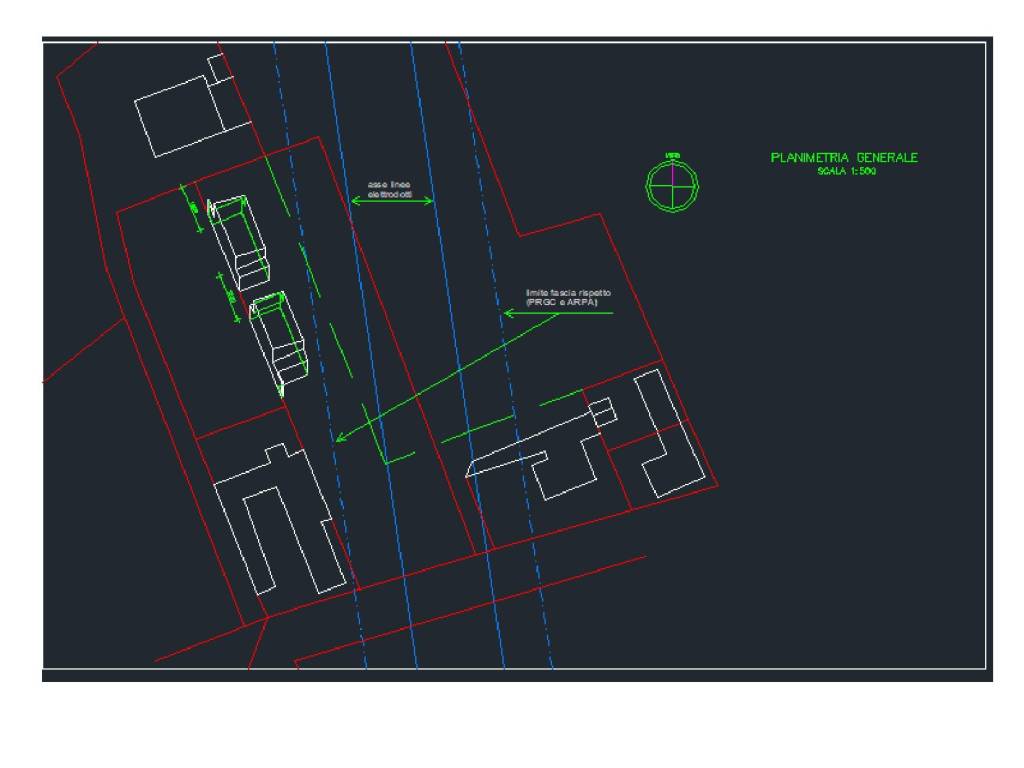Select the 'limite fascia rispetto (PRGC e ARPA)' label
Image resolution: width=1024 pixels, height=768 pixels.
coord(568,297)
